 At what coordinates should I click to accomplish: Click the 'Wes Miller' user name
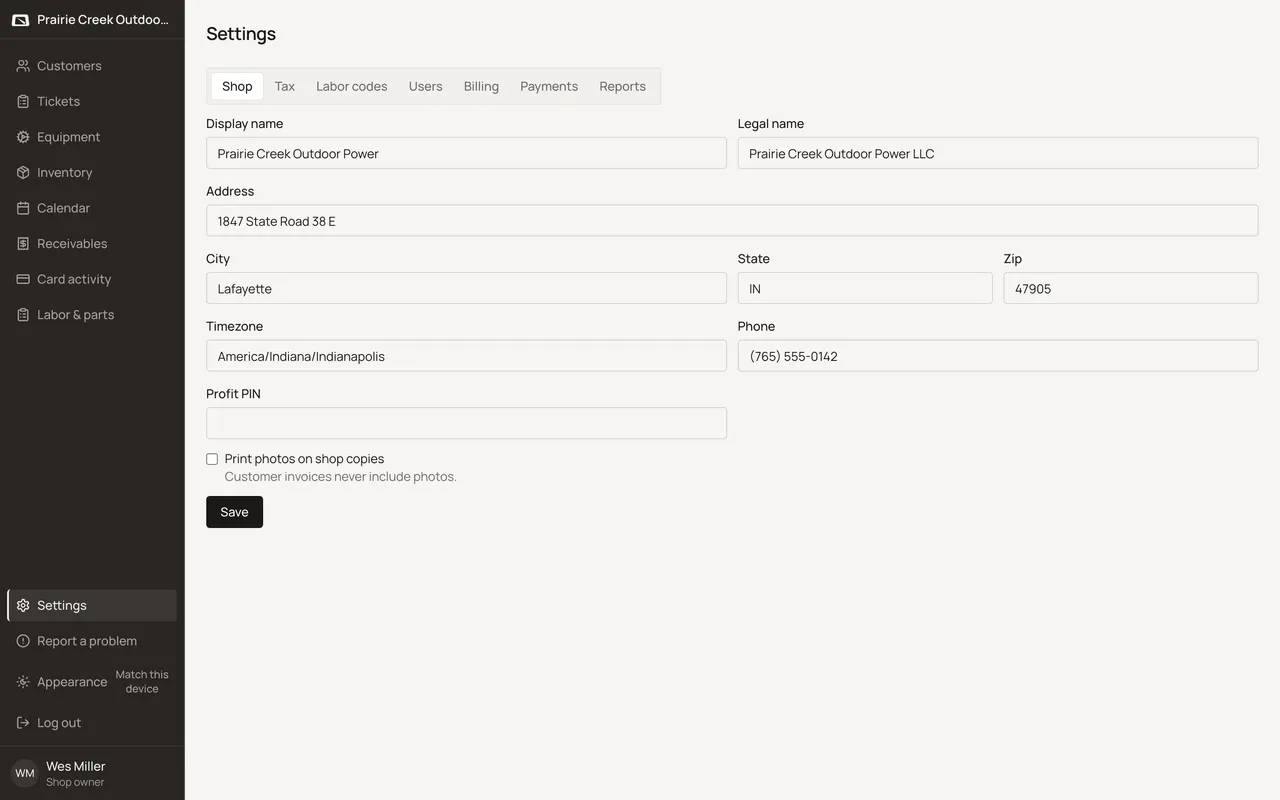76,766
